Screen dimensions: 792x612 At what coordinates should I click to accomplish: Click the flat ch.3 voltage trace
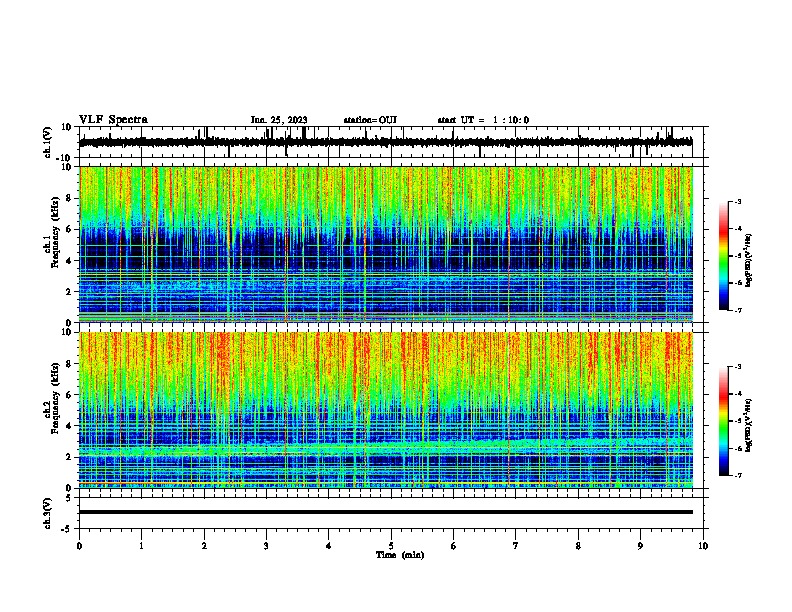(386, 512)
